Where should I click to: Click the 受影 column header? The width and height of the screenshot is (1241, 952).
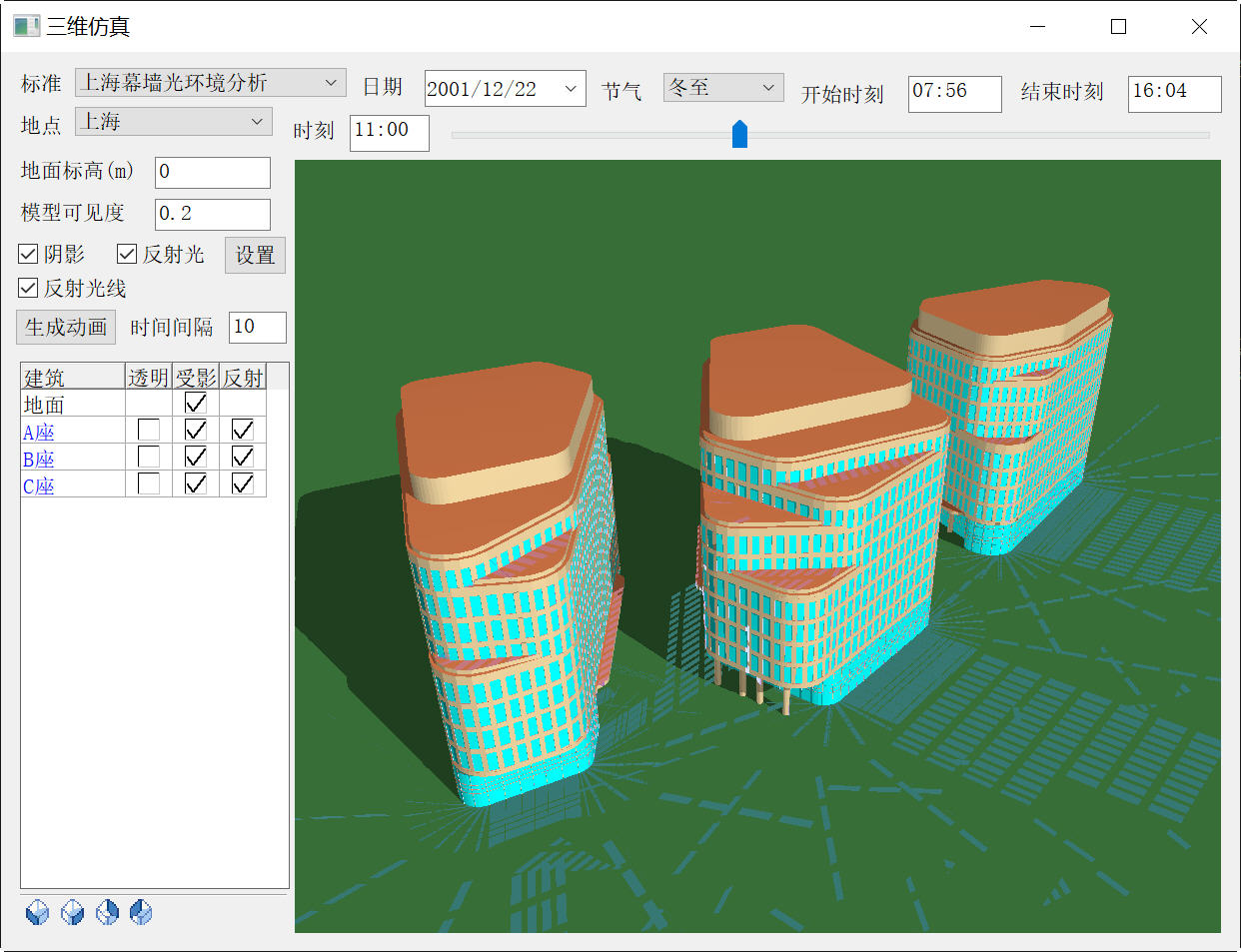[196, 377]
